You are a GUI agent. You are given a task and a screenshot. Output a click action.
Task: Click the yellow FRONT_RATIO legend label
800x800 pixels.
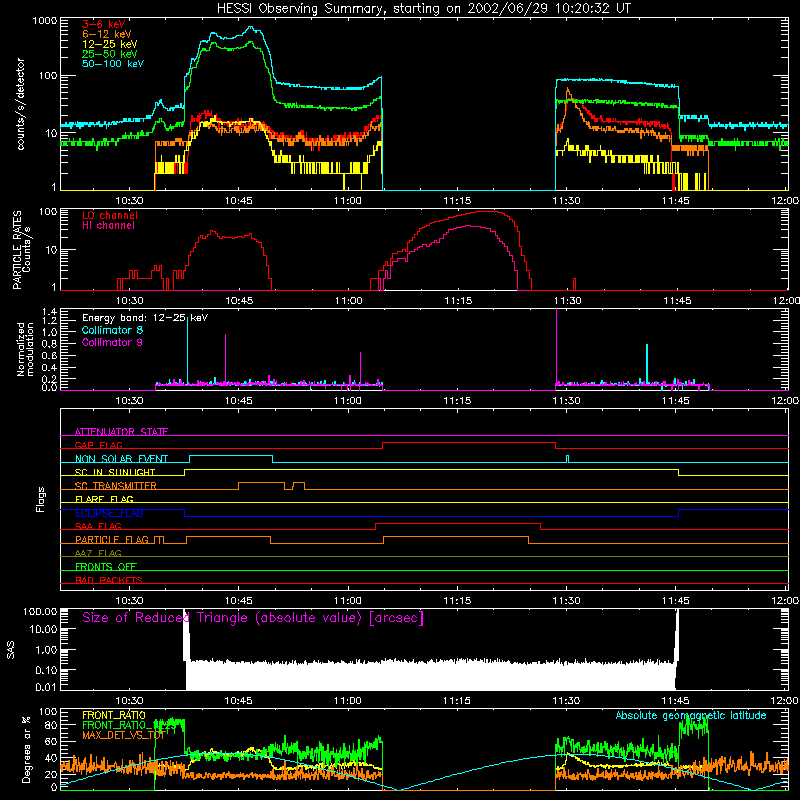click(114, 715)
